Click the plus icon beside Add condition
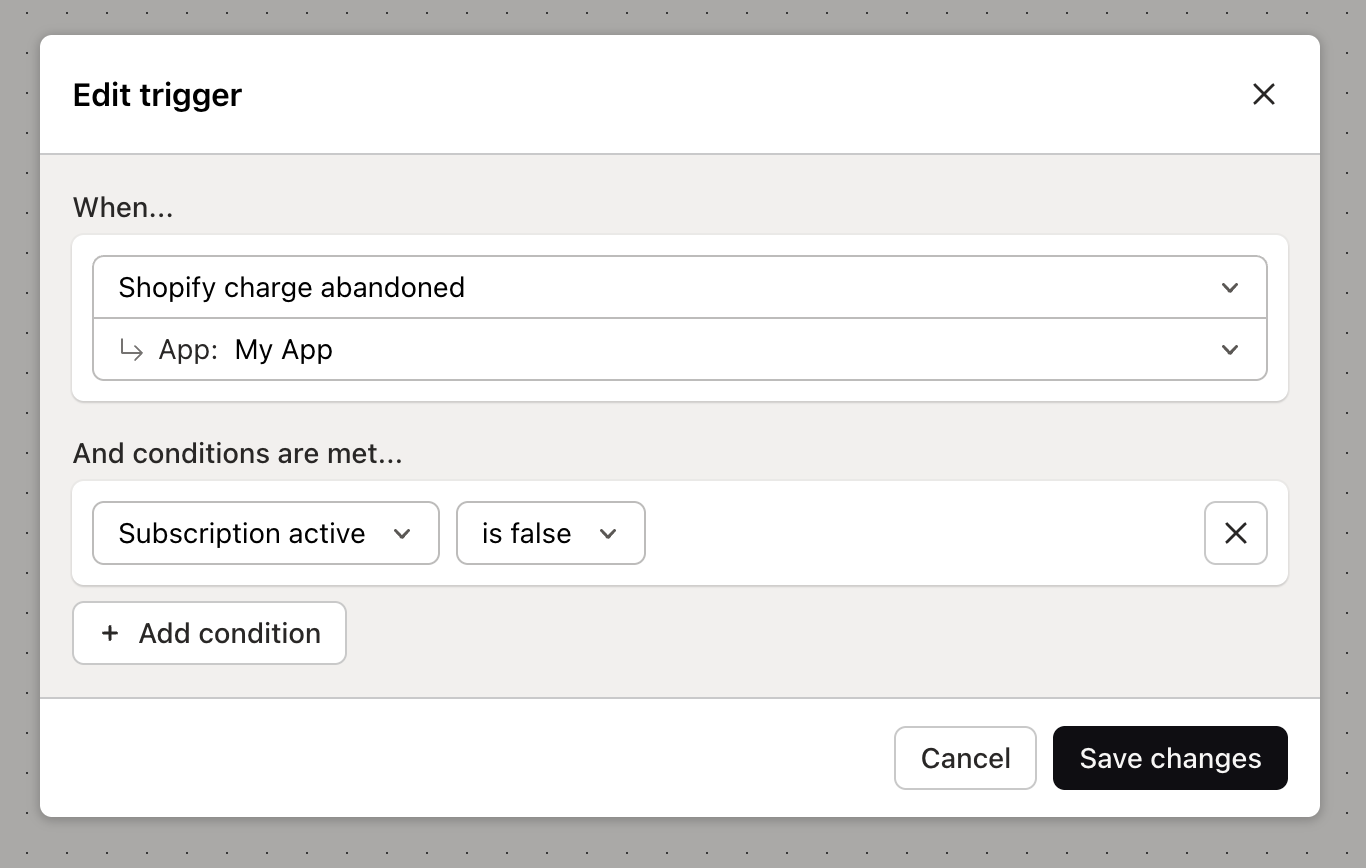 [x=109, y=633]
